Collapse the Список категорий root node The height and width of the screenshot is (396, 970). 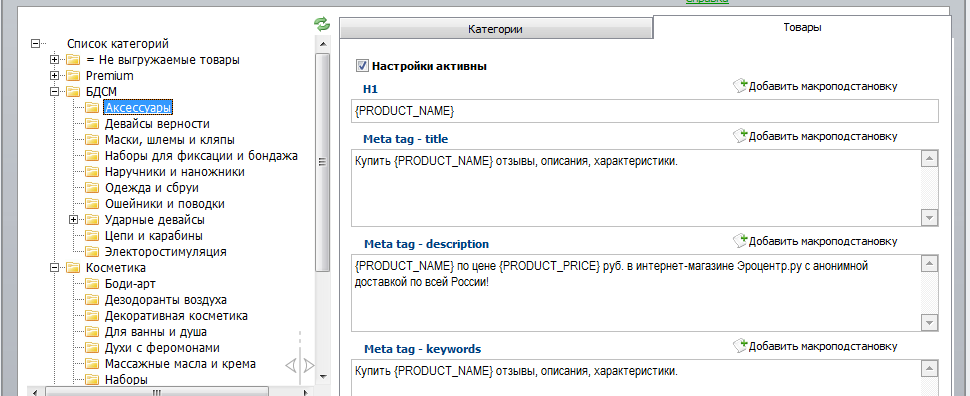[x=35, y=44]
